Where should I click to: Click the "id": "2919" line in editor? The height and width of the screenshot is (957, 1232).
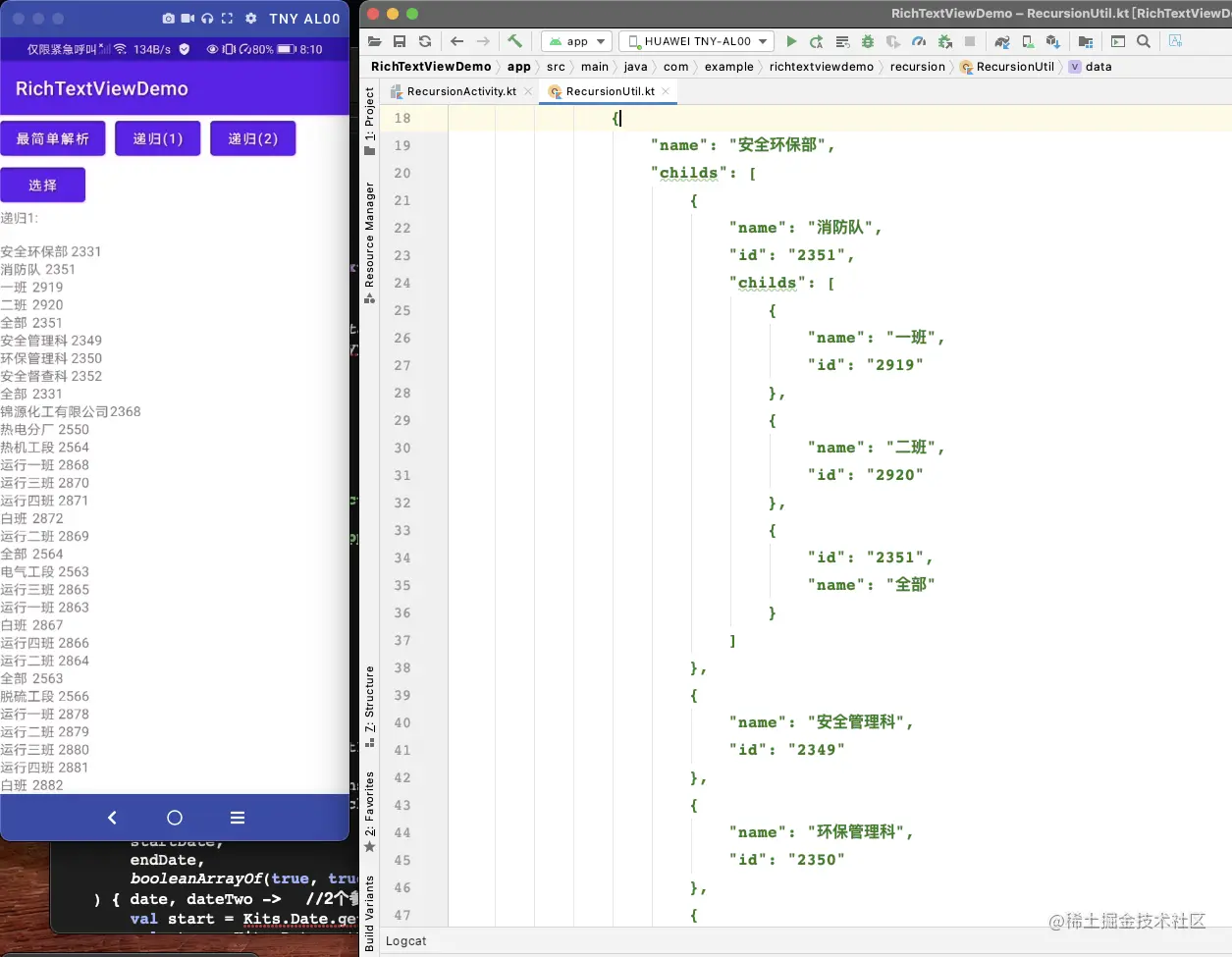865,365
